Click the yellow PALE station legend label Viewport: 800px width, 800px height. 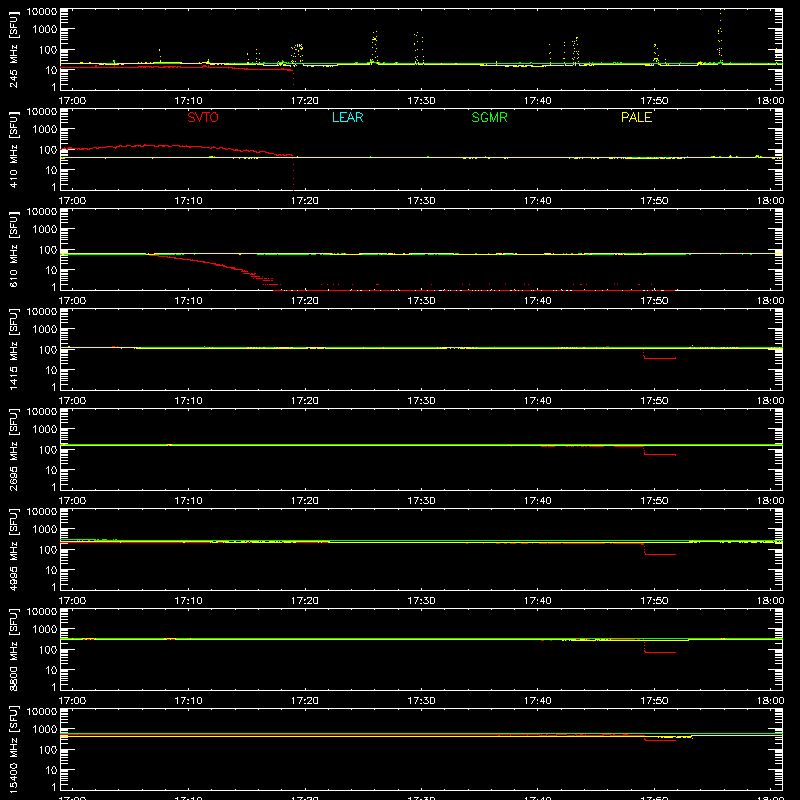pos(636,117)
